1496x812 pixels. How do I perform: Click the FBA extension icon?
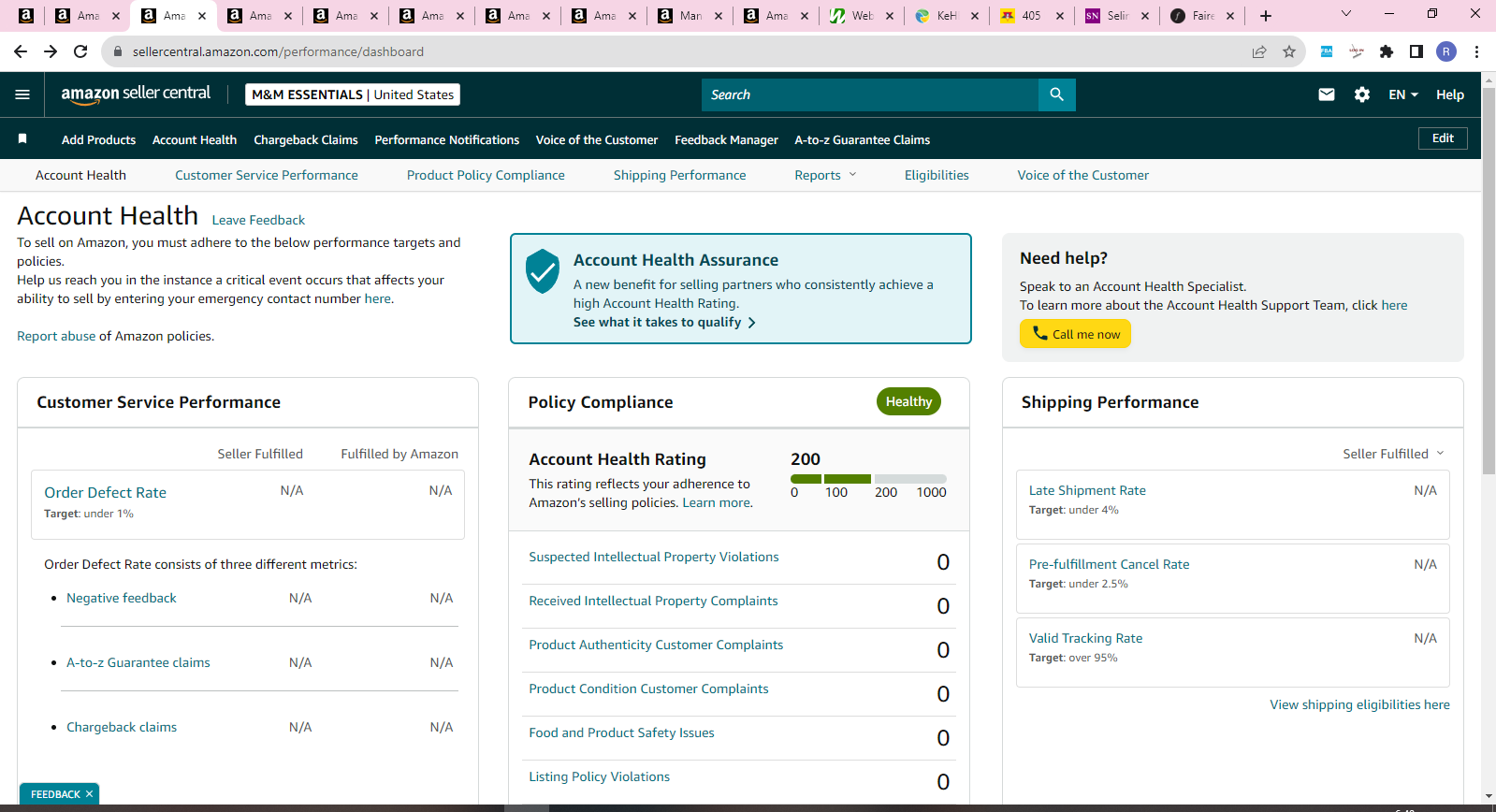(1327, 51)
